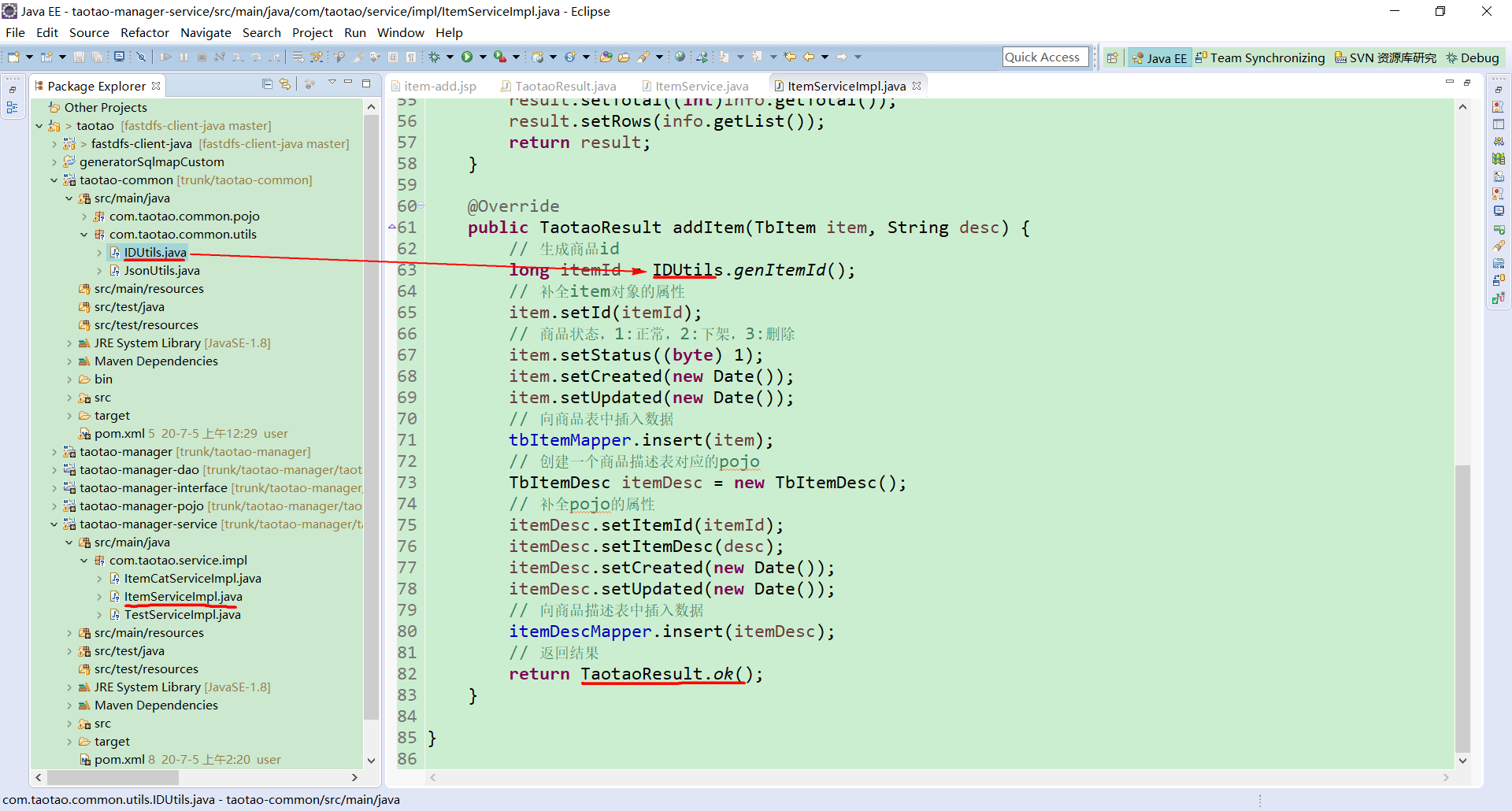The image size is (1512, 811).
Task: Click the Save toolbar icon
Action: 79,57
